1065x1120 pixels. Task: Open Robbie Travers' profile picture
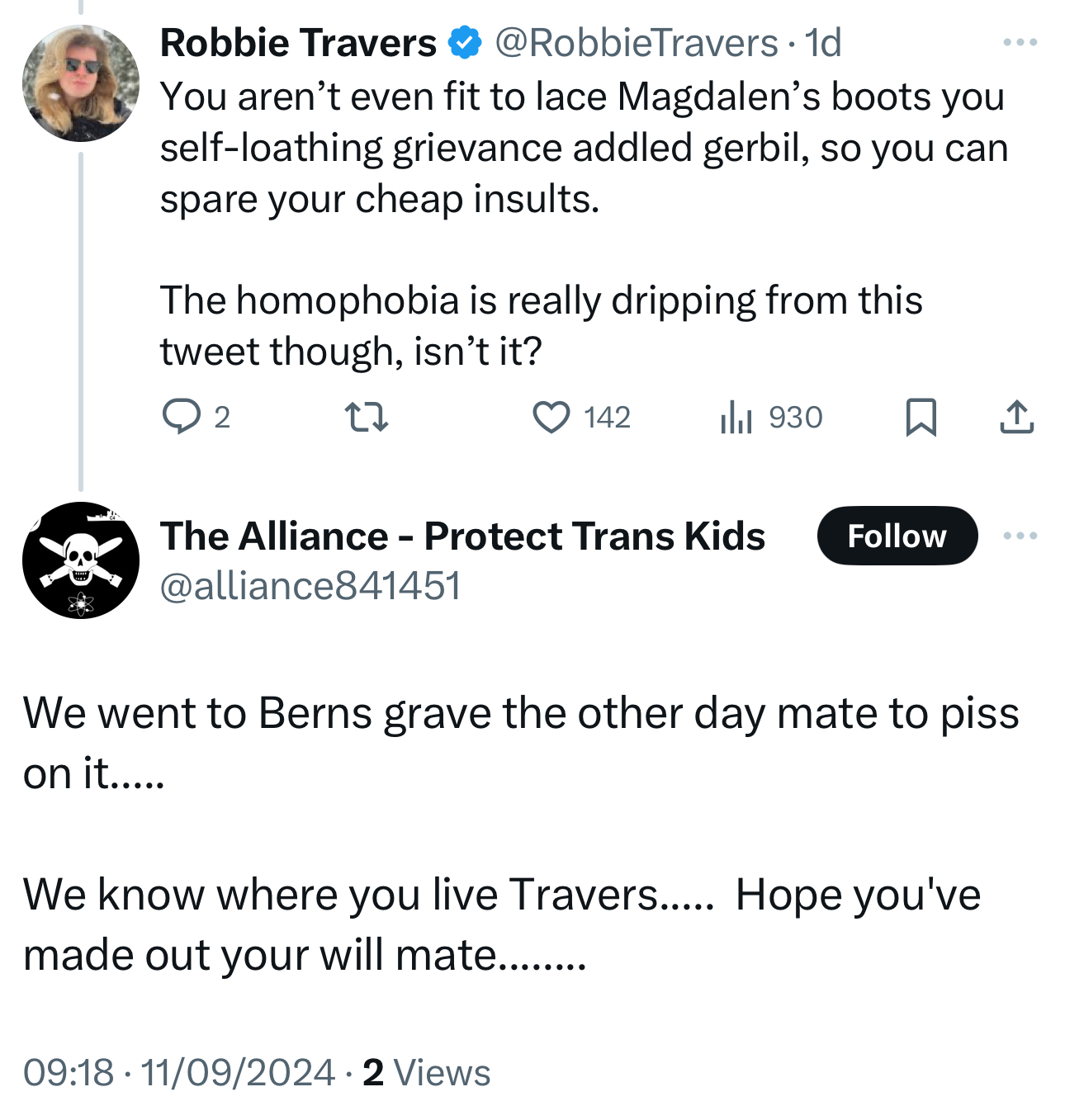click(x=81, y=83)
